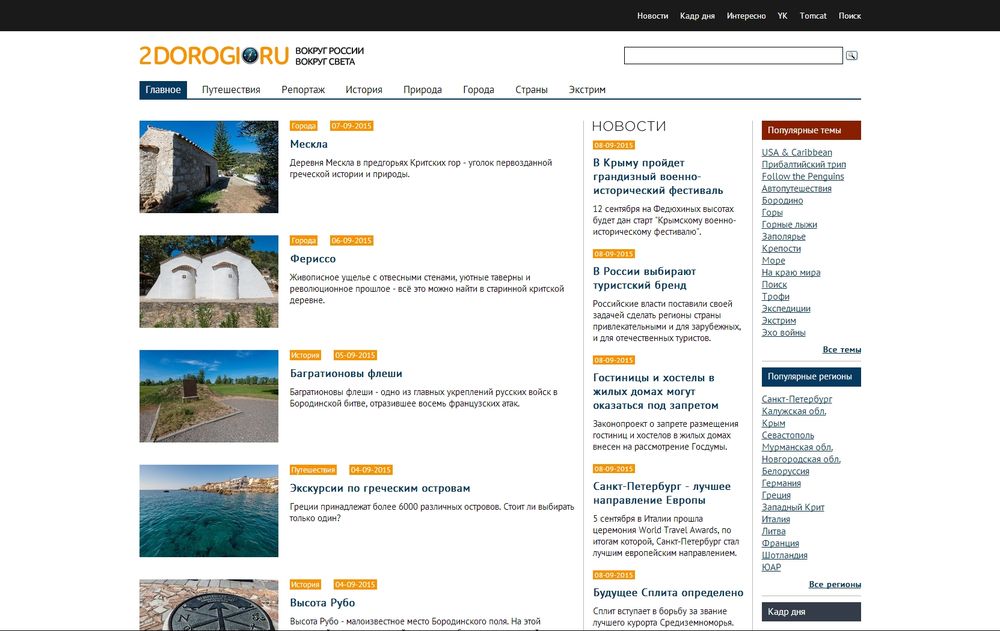Open the Калужская обл. region link

794,412
